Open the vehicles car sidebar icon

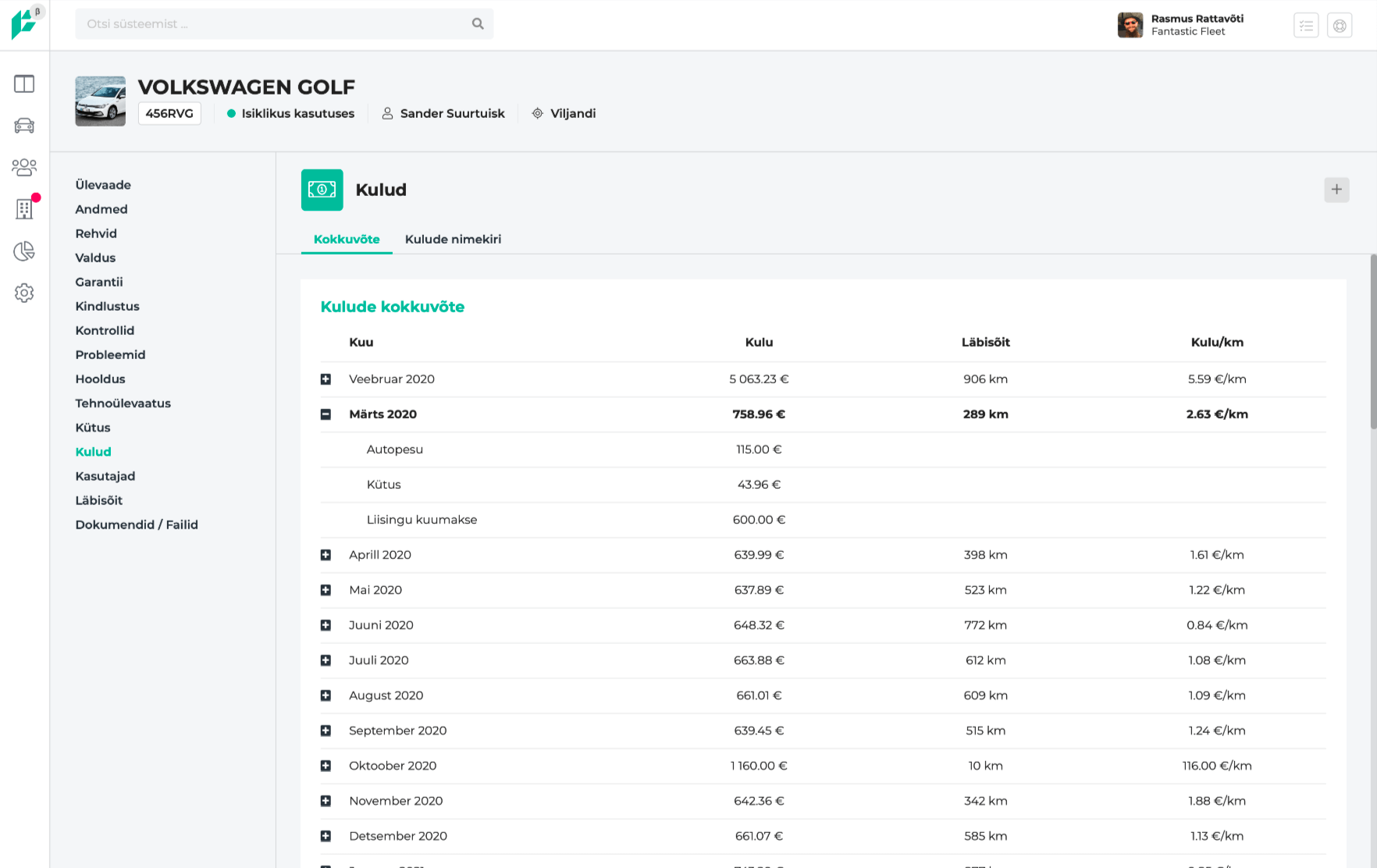24,125
